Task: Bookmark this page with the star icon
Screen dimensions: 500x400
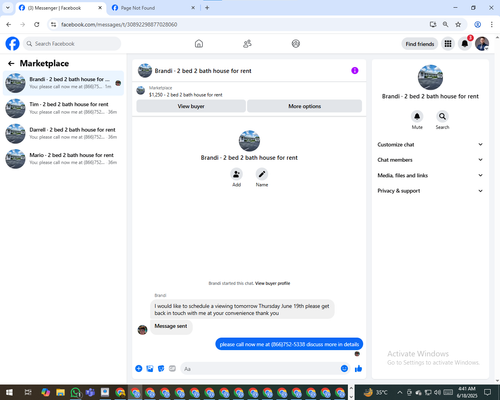Action: [x=458, y=24]
